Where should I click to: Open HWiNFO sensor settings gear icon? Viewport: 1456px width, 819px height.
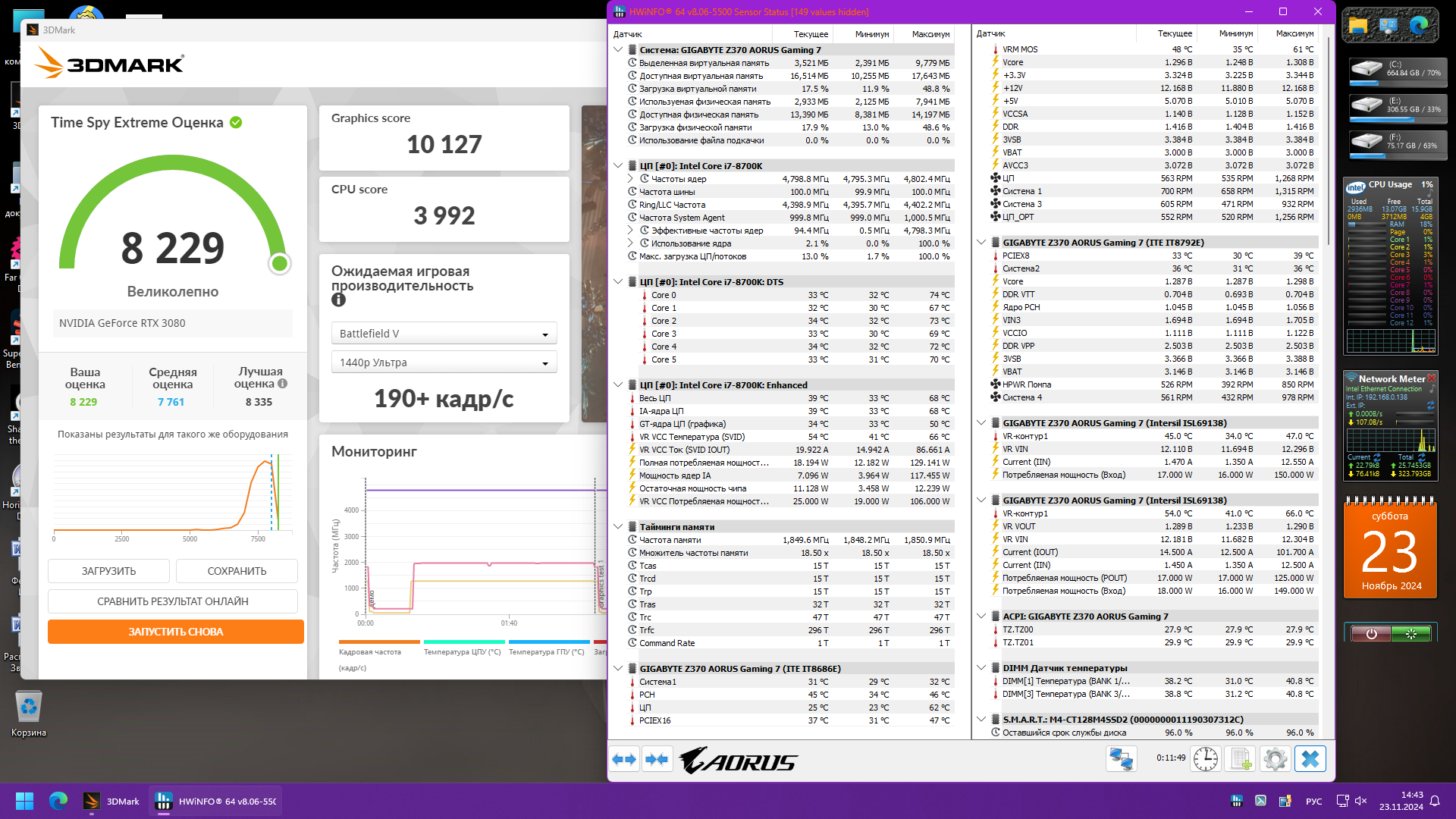click(x=1276, y=759)
